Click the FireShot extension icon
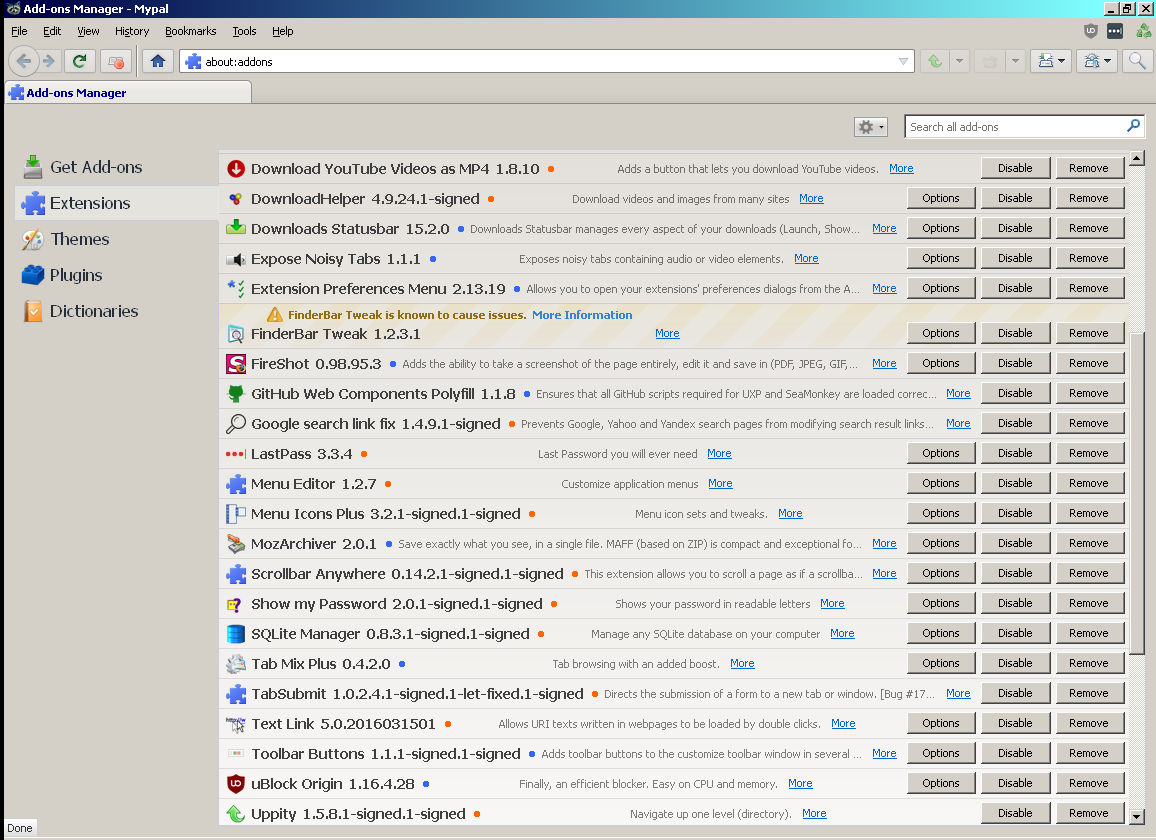The width and height of the screenshot is (1156, 840). tap(235, 364)
